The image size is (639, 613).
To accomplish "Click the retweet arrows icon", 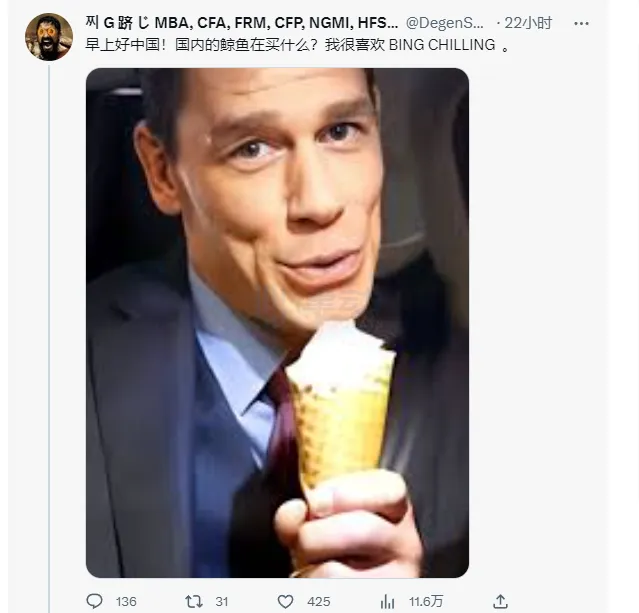I will (x=195, y=601).
